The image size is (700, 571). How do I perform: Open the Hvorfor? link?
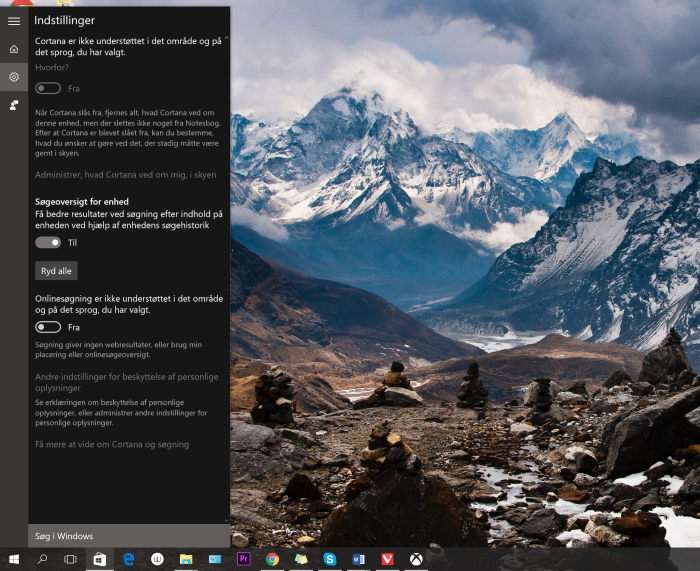(52, 67)
